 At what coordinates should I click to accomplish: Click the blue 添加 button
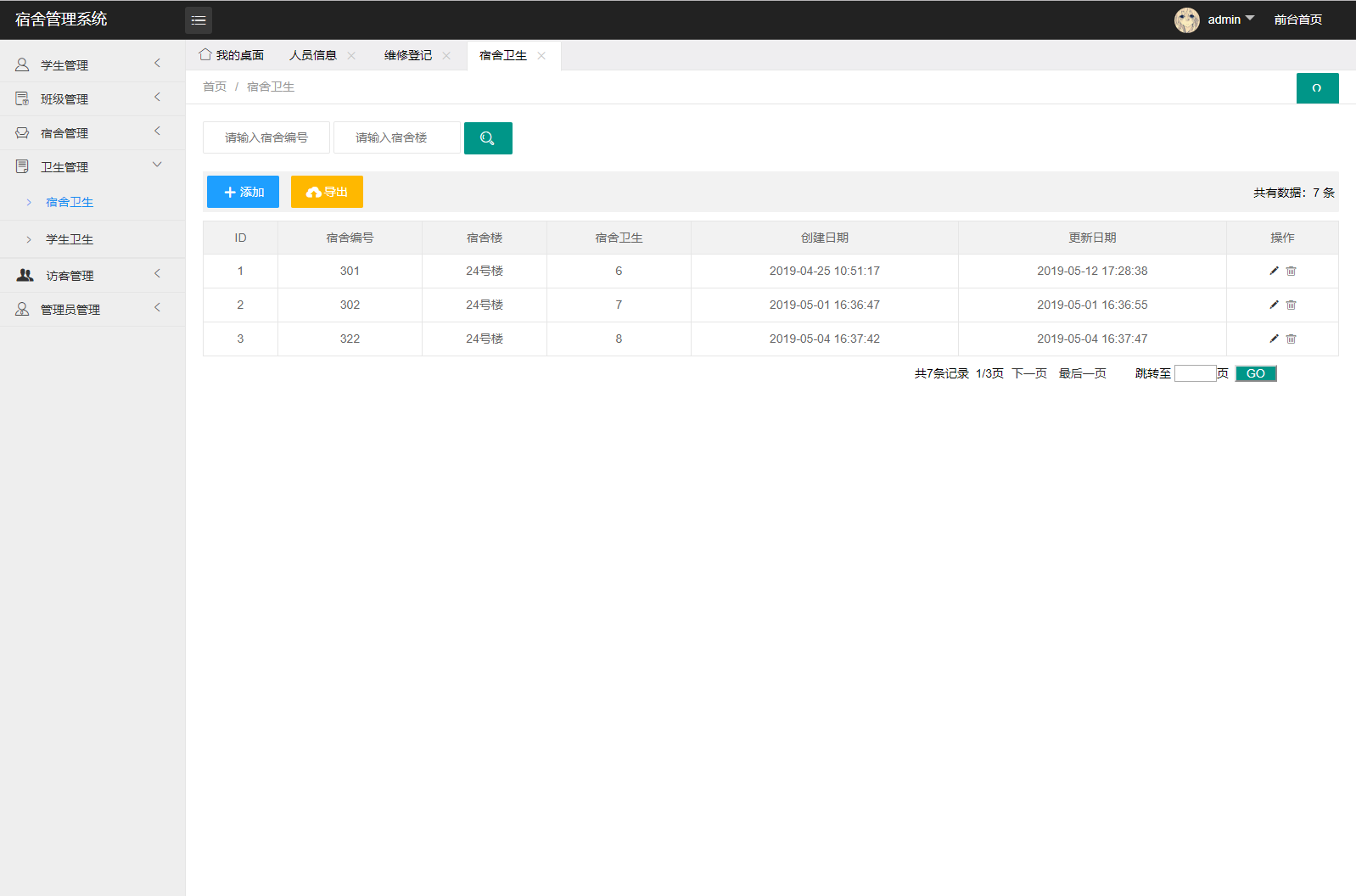243,192
